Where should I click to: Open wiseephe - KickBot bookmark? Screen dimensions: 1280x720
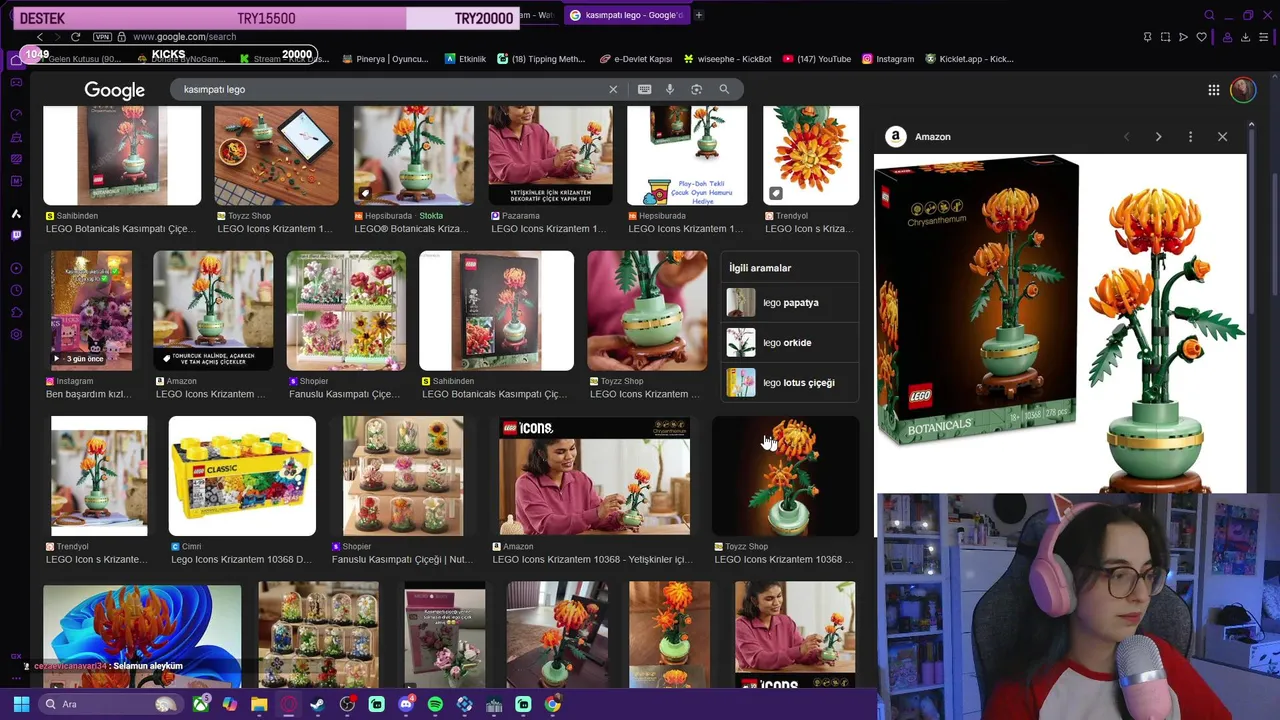(726, 59)
